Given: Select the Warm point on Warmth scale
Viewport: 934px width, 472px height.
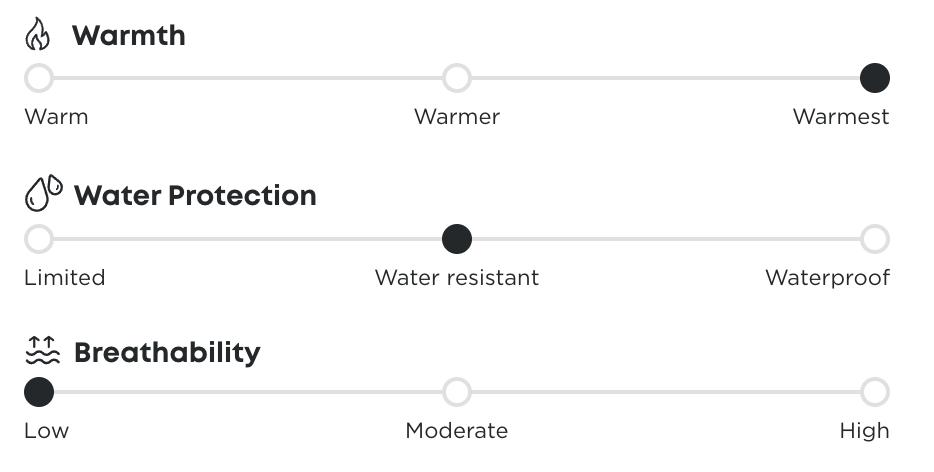Looking at the screenshot, I should click(39, 77).
